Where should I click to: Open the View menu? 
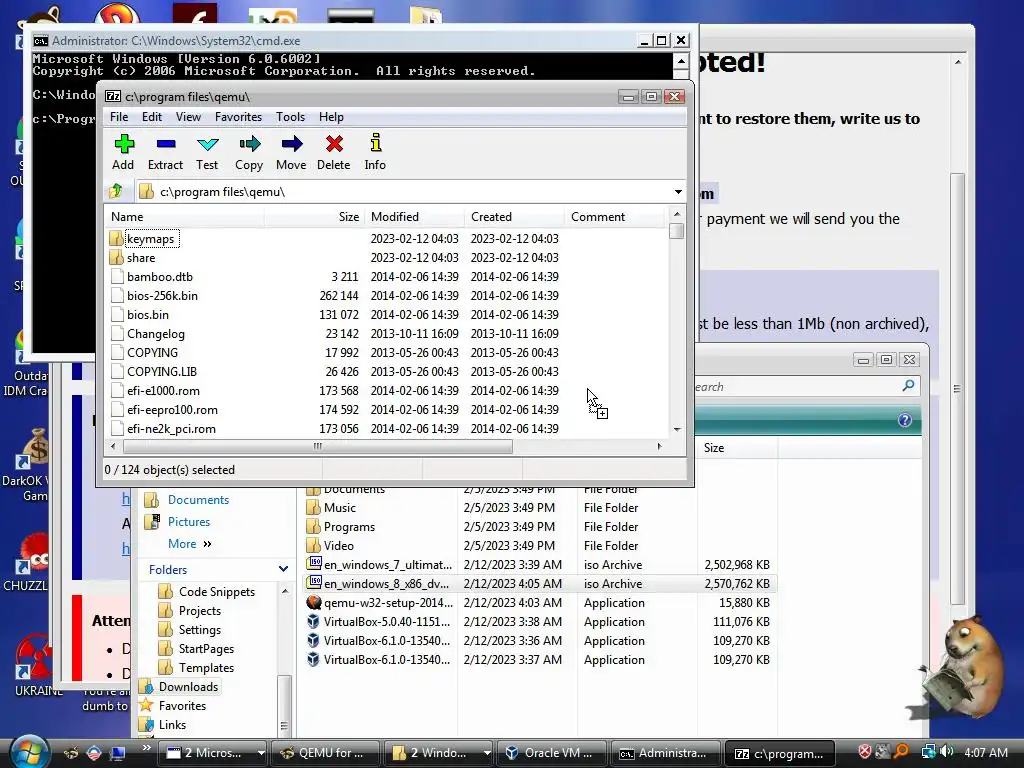[188, 117]
